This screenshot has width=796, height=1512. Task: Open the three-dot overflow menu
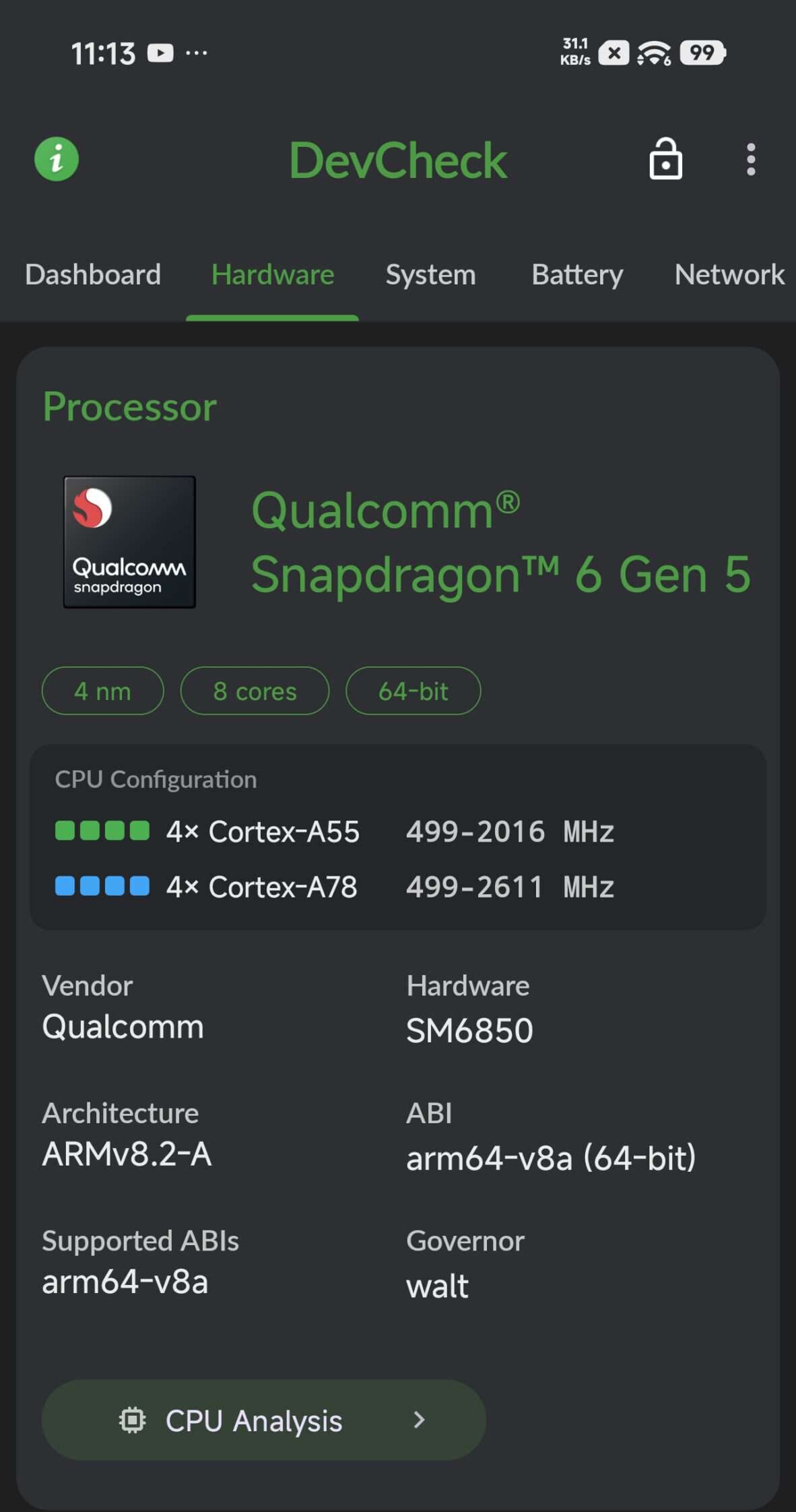[751, 160]
